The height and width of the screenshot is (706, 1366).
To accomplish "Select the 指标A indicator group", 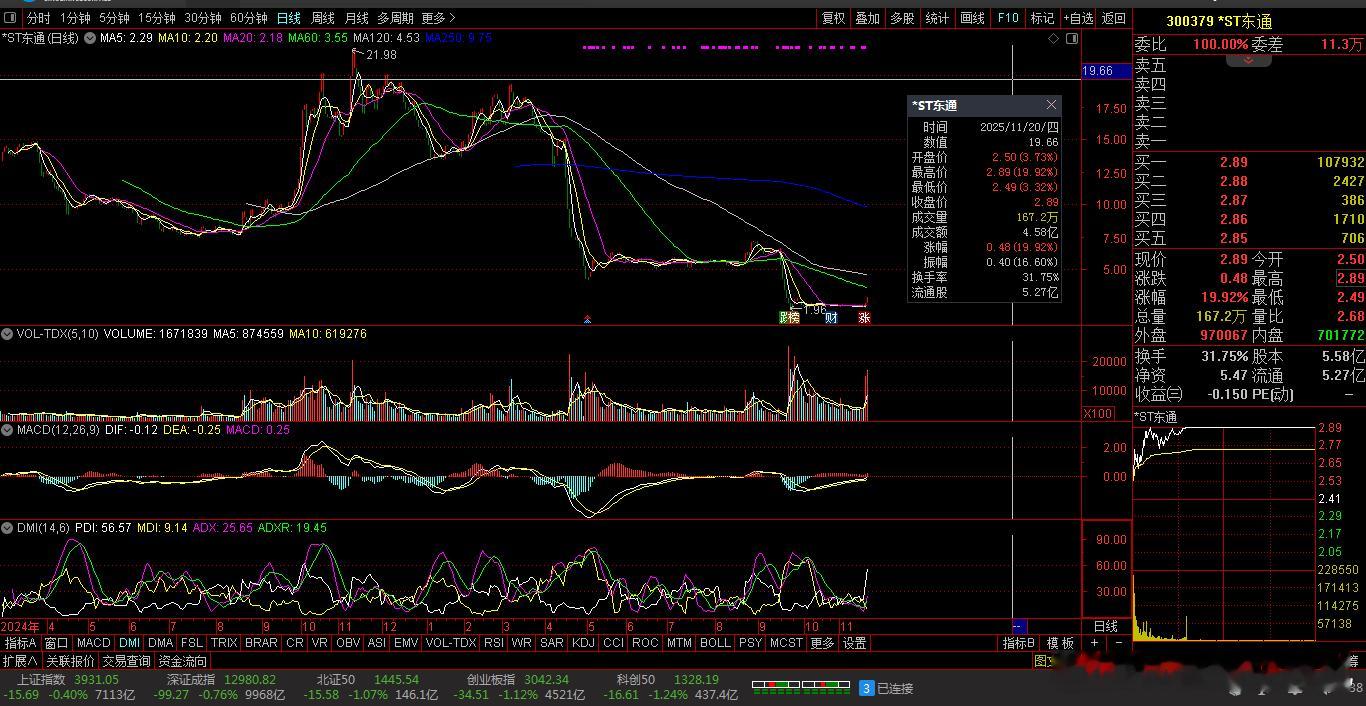I will pos(20,643).
